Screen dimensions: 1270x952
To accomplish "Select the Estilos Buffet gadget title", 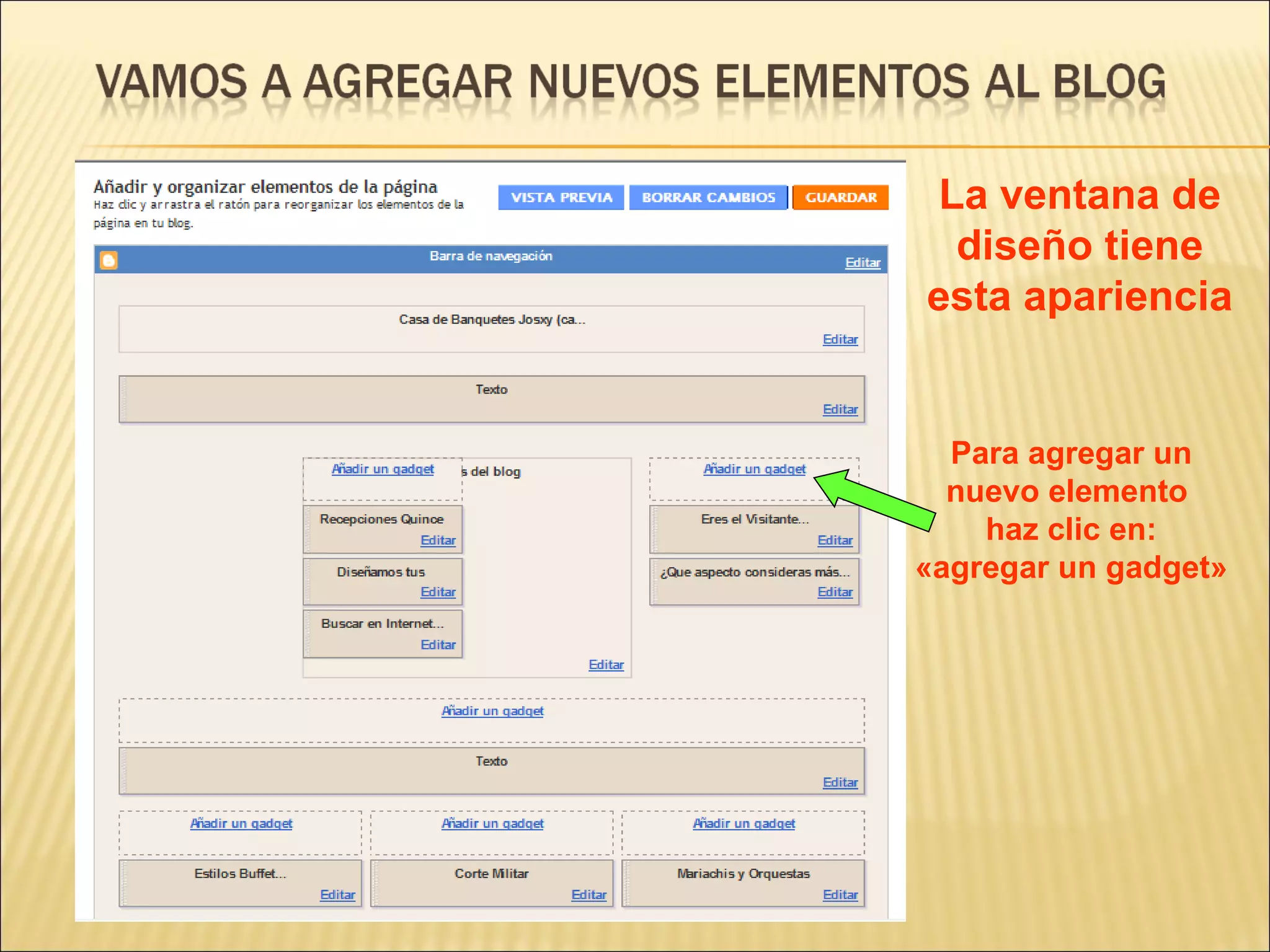I will pyautogui.click(x=240, y=874).
